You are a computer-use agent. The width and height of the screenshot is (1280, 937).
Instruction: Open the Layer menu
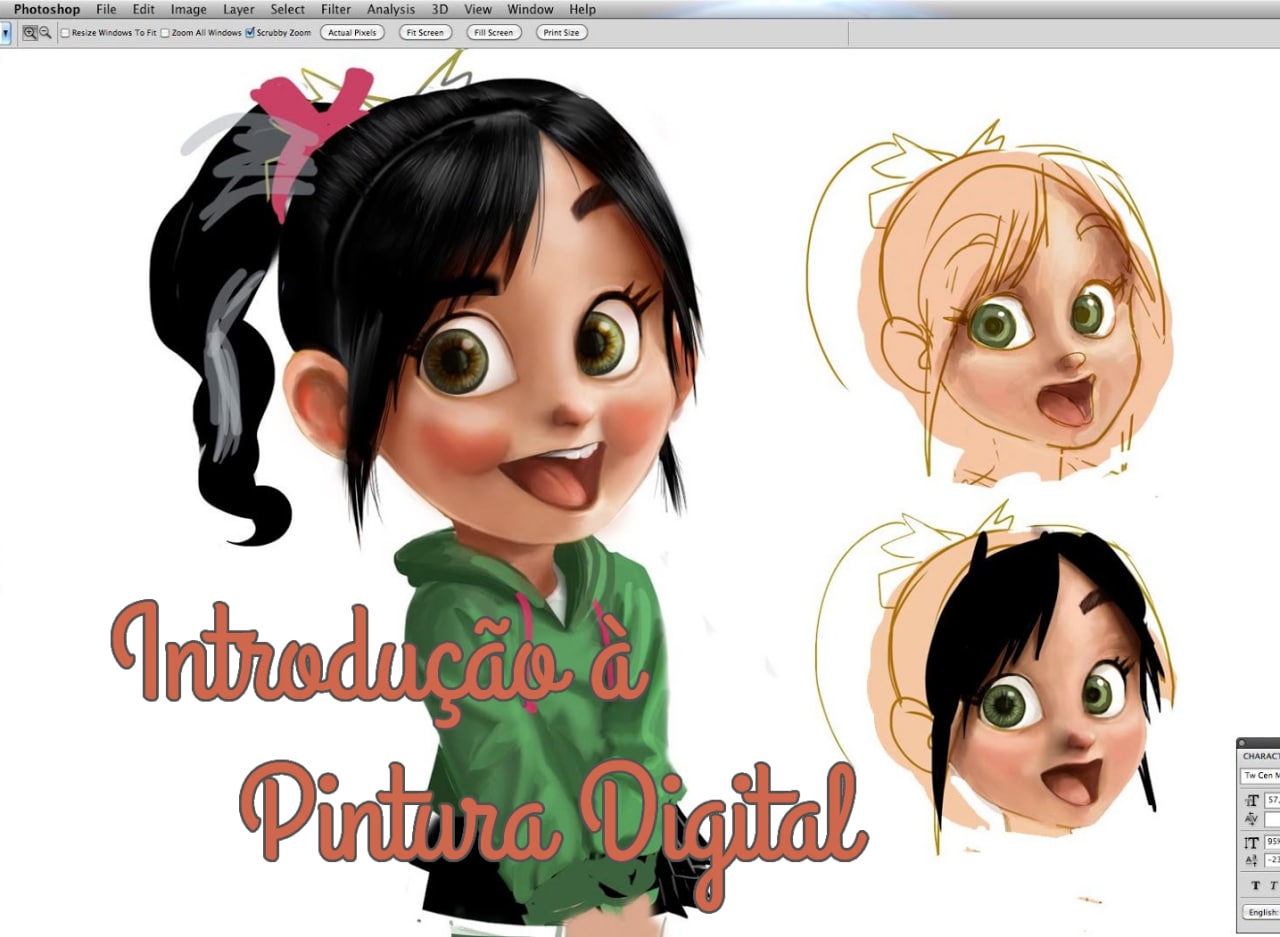click(x=239, y=9)
